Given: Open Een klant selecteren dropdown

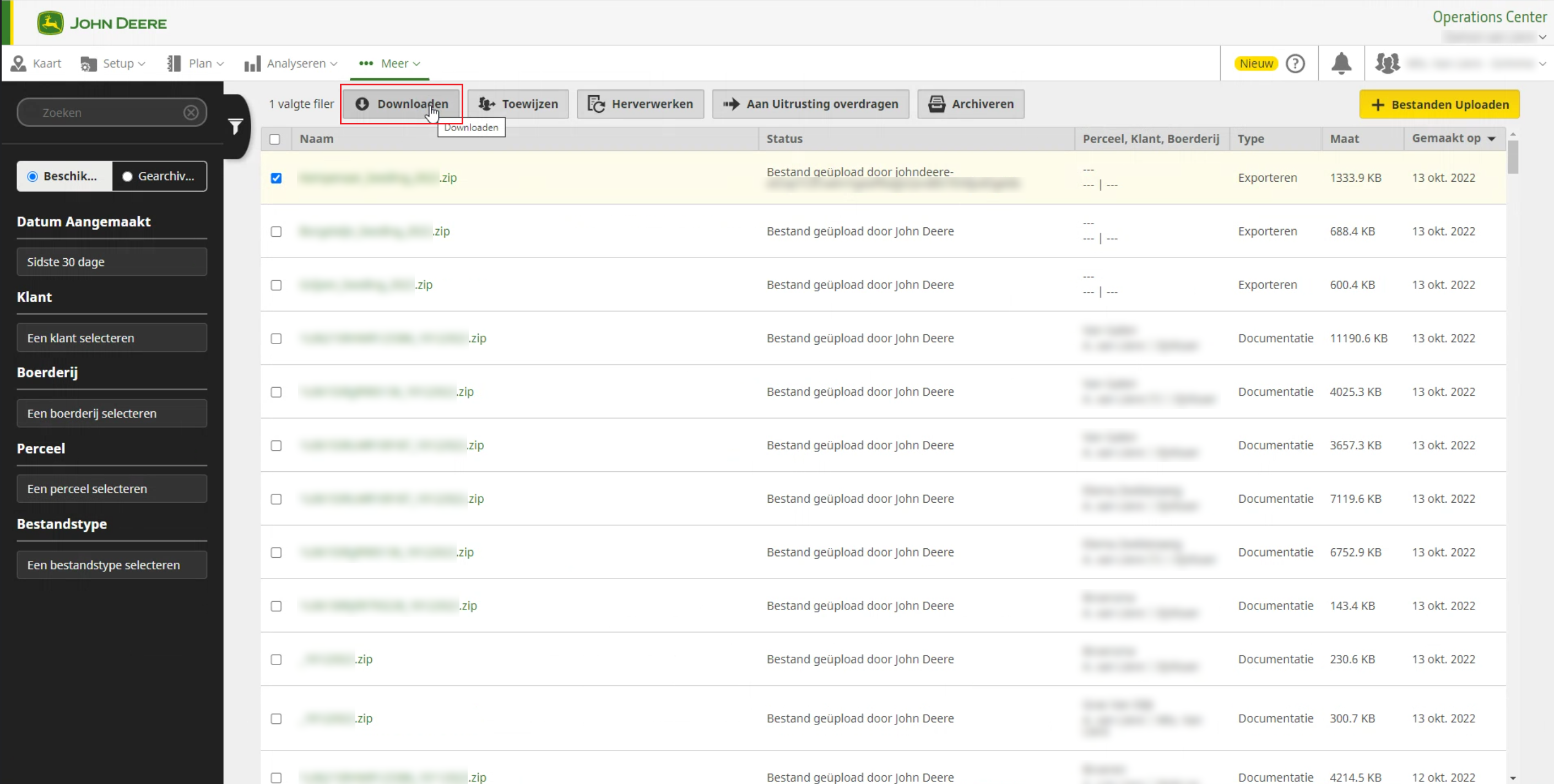Looking at the screenshot, I should (x=112, y=337).
